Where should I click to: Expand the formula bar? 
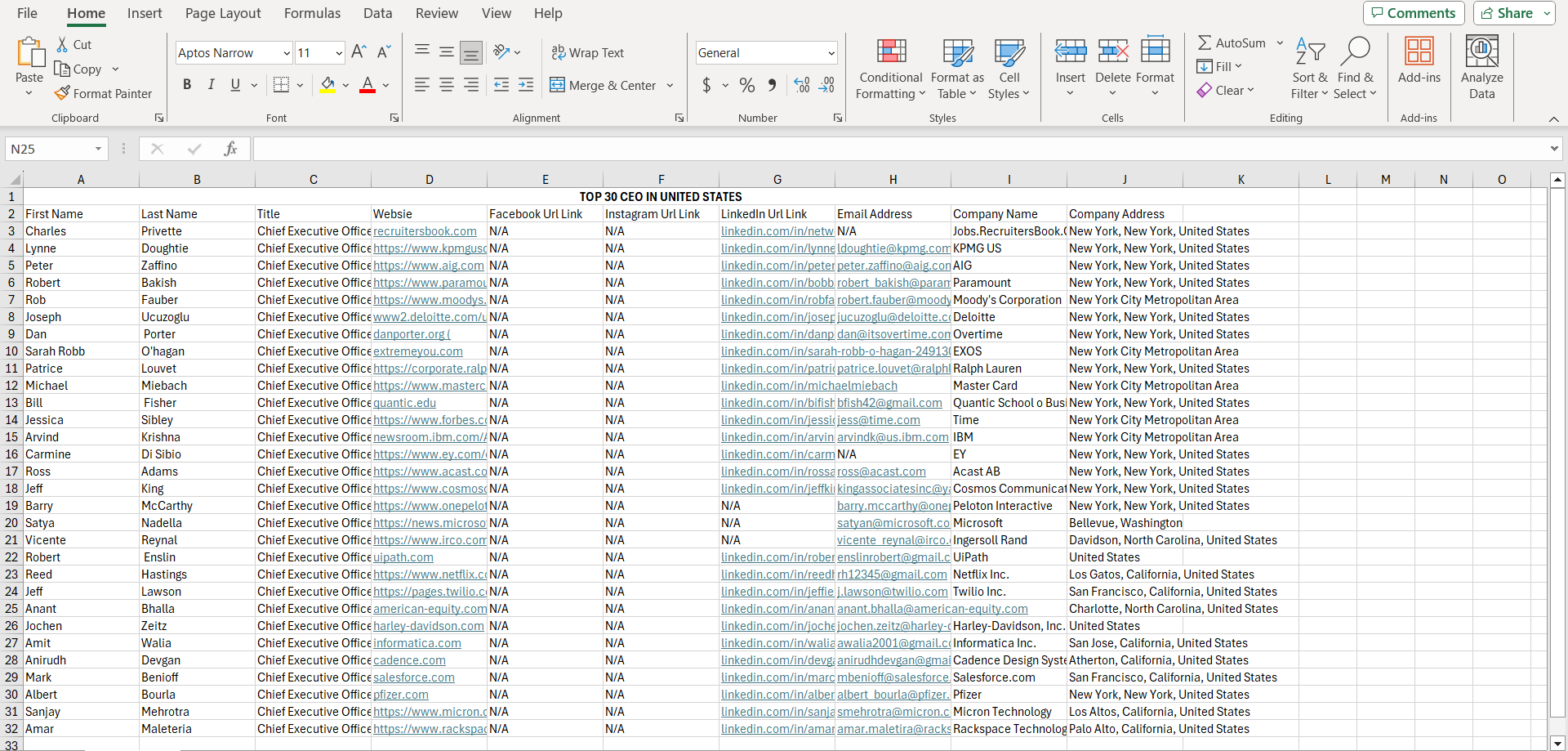coord(1553,149)
